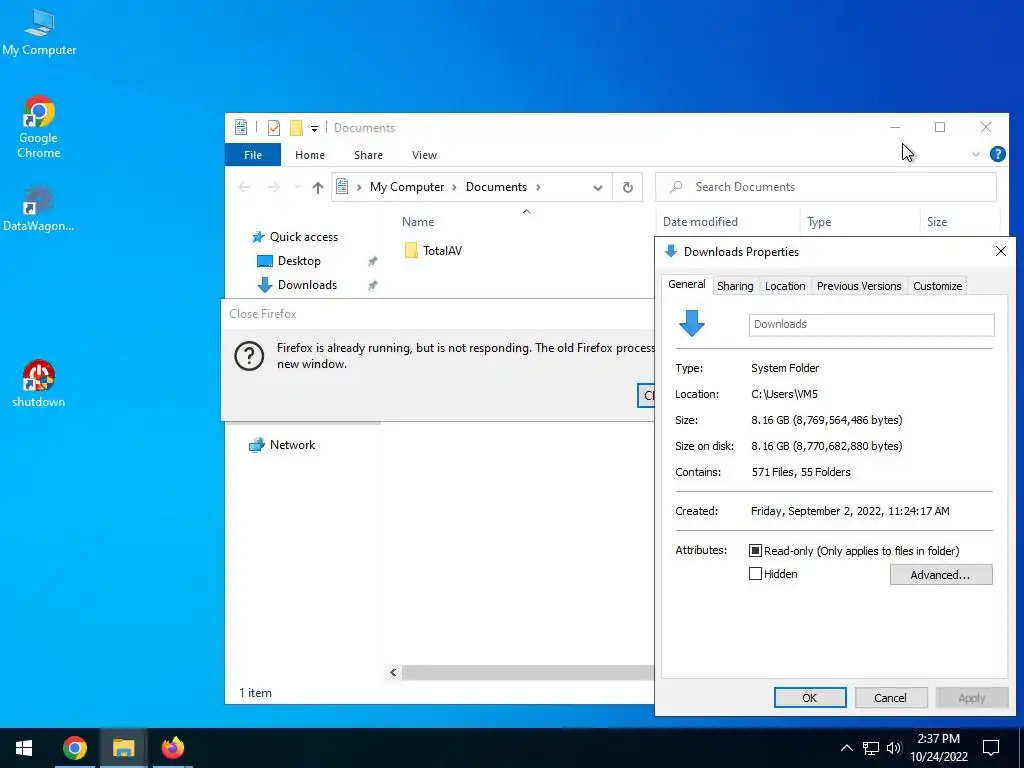Select Desktop in navigation pane
This screenshot has height=768, width=1024.
(299, 261)
